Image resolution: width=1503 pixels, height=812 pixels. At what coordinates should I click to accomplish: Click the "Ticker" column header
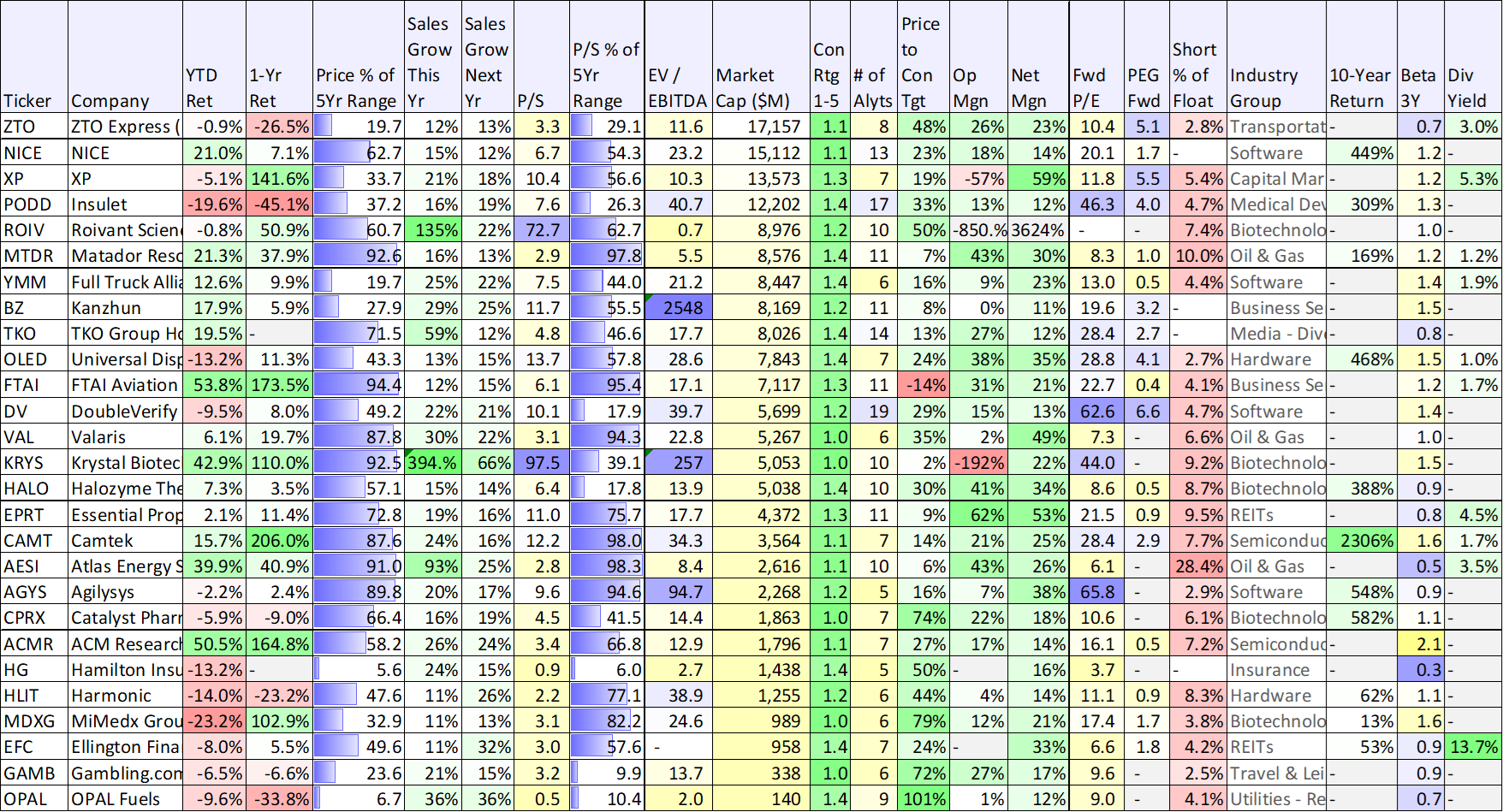[x=34, y=57]
